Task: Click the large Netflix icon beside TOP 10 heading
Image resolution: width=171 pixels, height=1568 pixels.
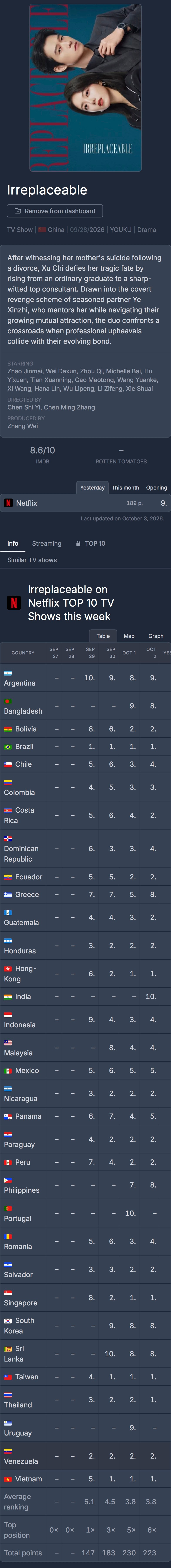Action: click(14, 603)
